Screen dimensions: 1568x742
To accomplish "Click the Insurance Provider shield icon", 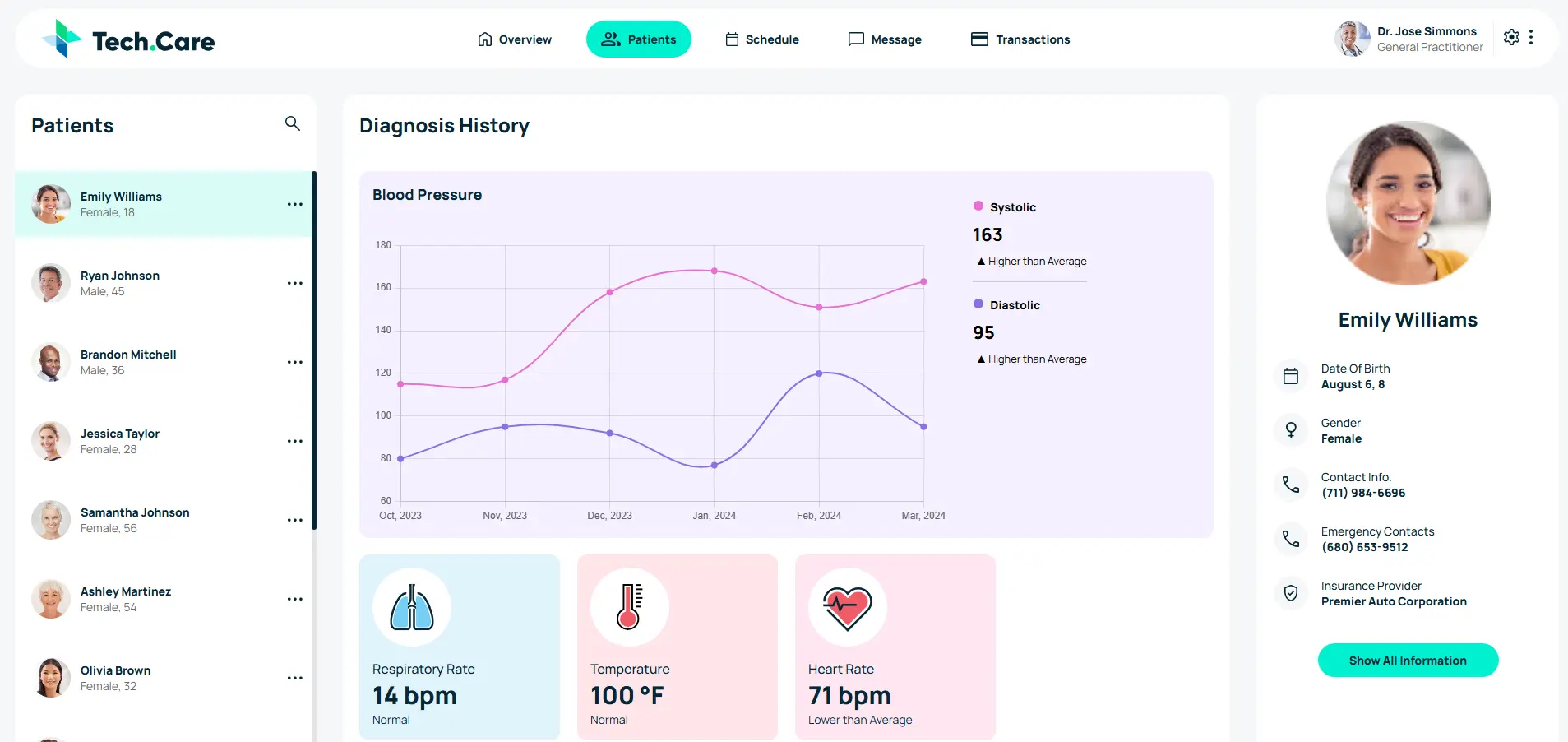I will click(1291, 593).
